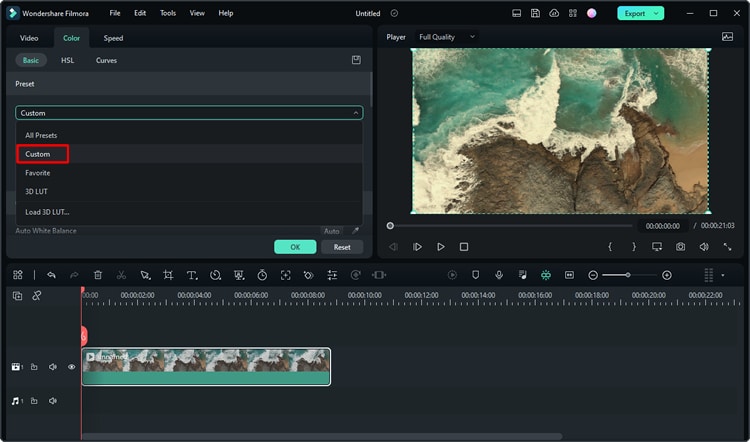The width and height of the screenshot is (750, 442).
Task: Click the undo arrow in timeline toolbar
Action: click(x=51, y=275)
